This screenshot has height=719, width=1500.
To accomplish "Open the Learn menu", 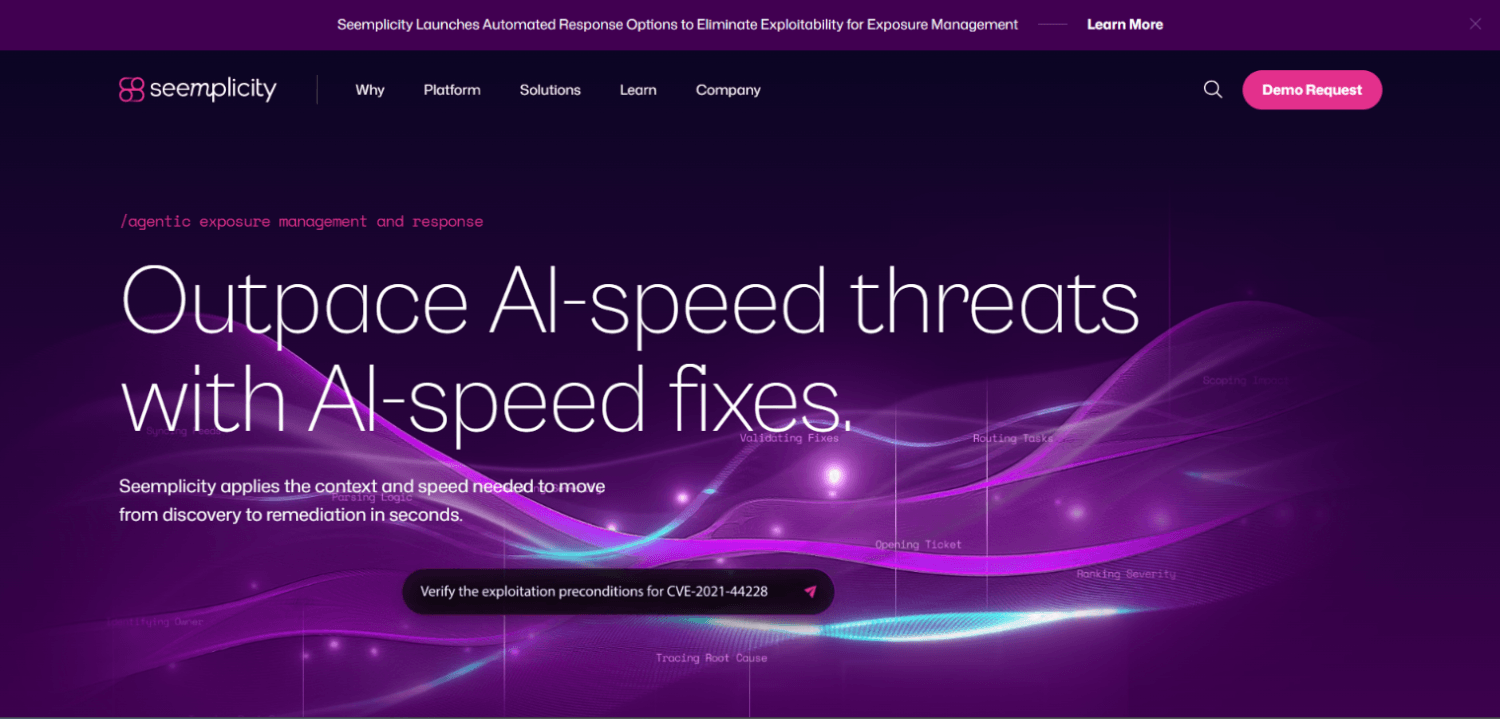I will (638, 90).
